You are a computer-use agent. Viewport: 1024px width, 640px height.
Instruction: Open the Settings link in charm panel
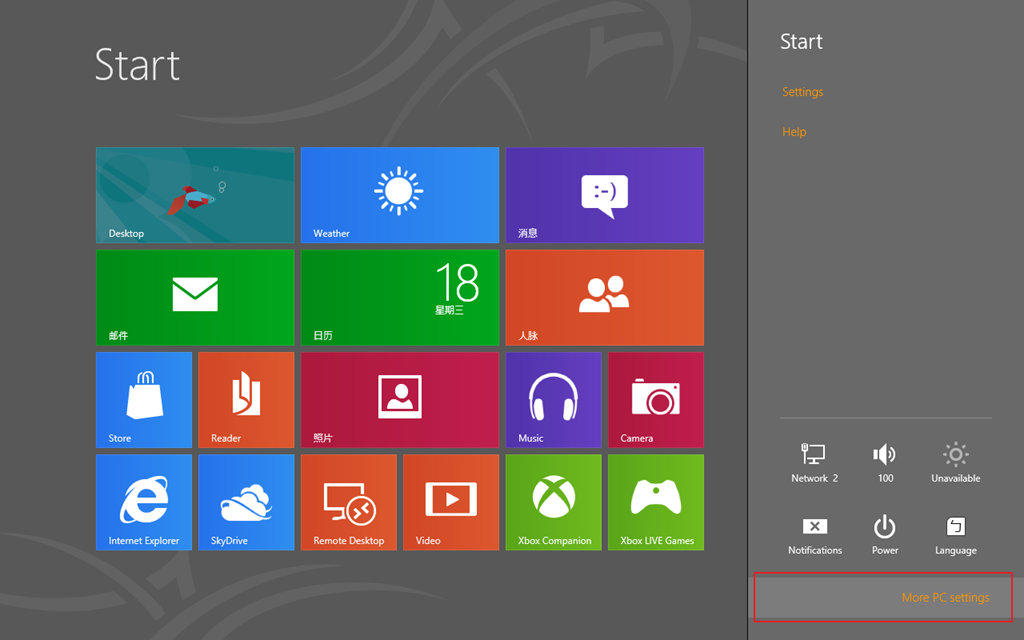click(x=803, y=92)
